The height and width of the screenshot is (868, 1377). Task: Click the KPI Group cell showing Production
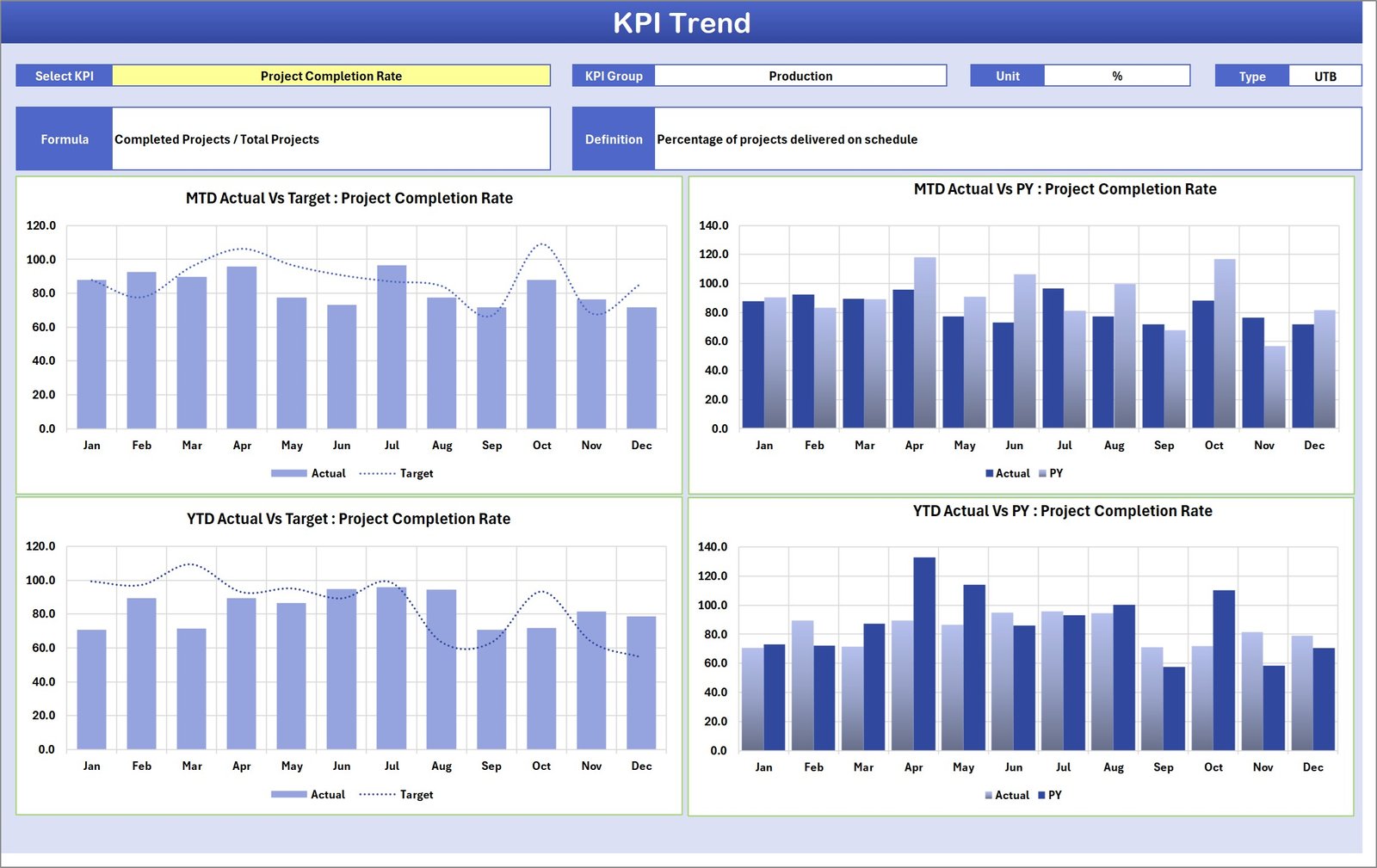[x=800, y=76]
